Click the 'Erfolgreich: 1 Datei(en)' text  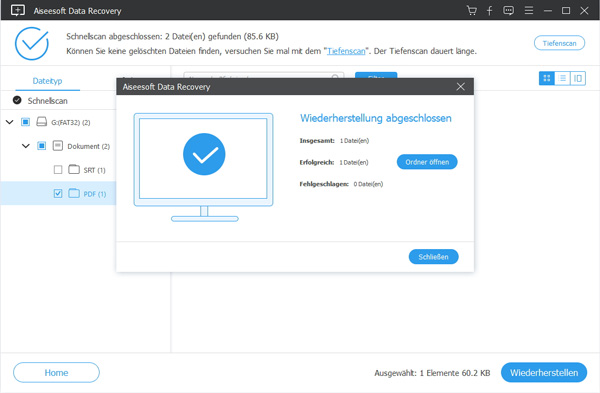click(x=334, y=162)
